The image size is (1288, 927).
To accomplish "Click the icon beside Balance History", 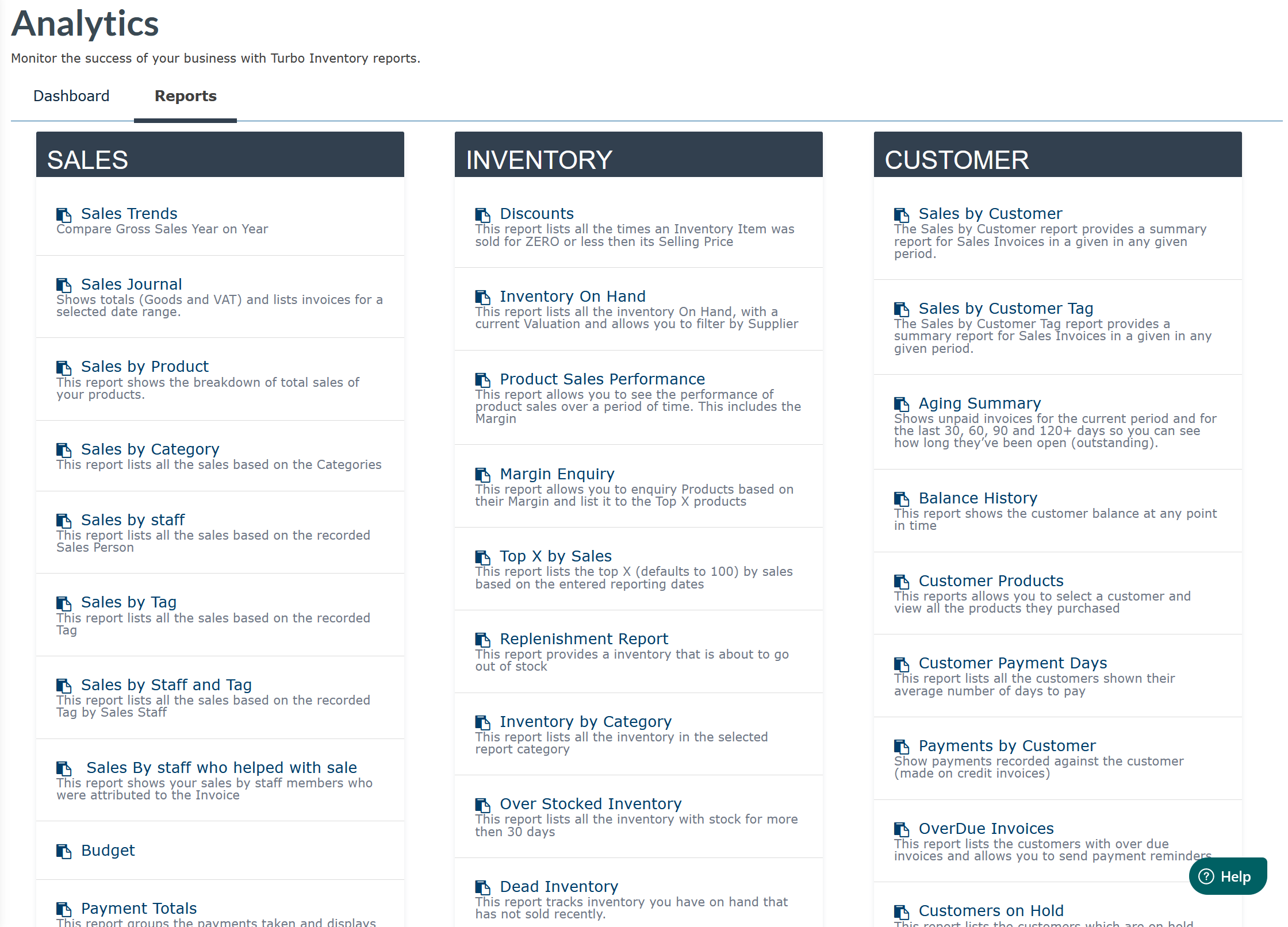I will pos(901,499).
